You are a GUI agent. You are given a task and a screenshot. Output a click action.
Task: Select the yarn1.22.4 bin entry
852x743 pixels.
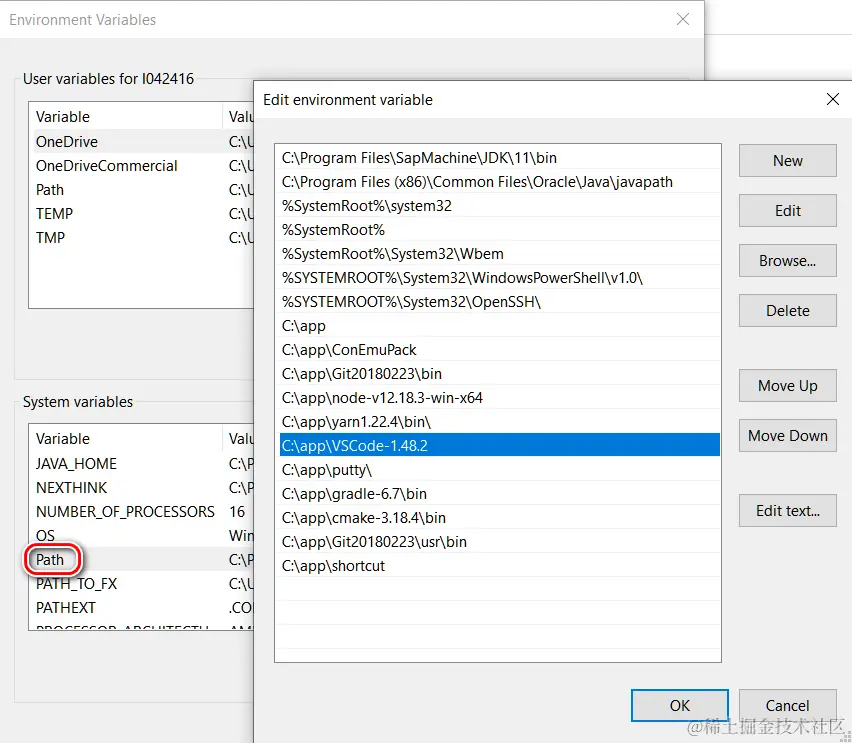499,422
